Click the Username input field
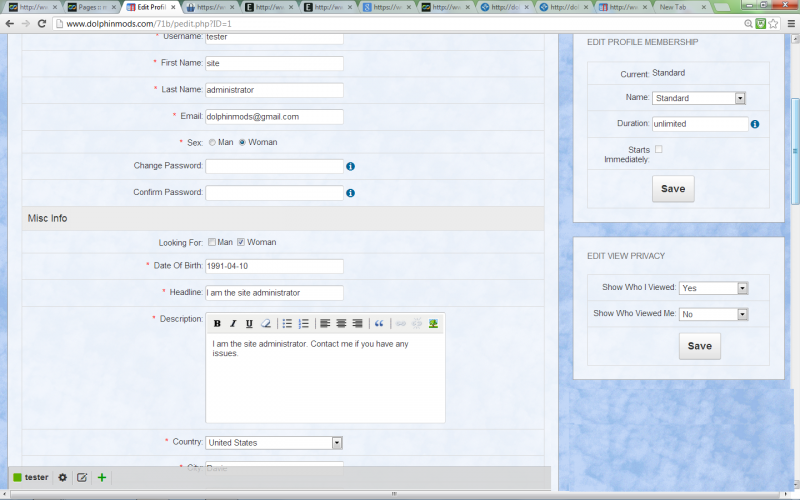This screenshot has width=800, height=500. coord(274,38)
